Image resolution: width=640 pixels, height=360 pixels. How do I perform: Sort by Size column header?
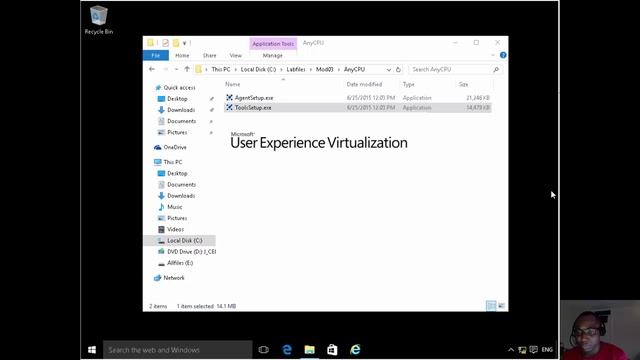(x=463, y=84)
